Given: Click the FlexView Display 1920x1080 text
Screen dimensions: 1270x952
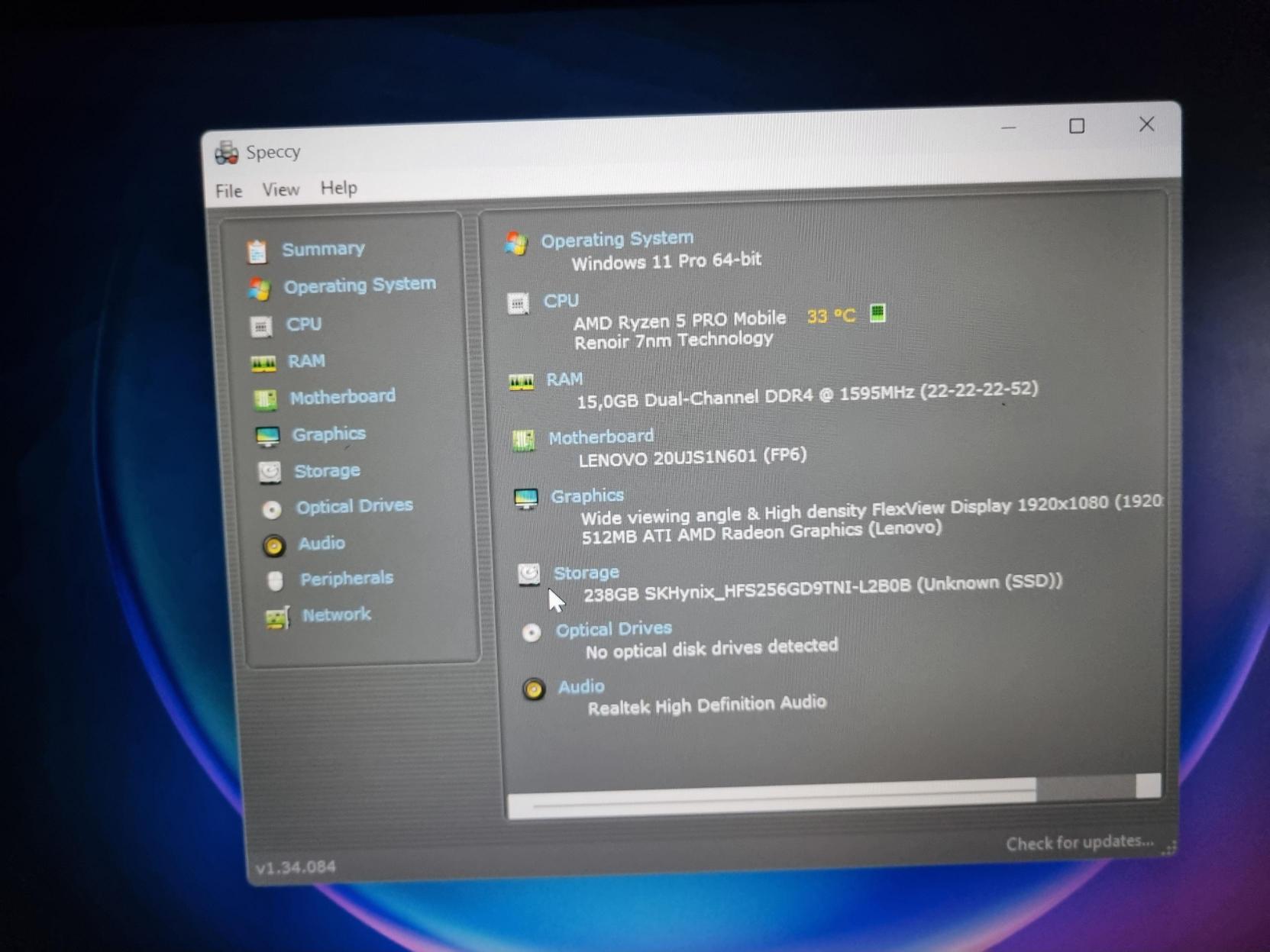Looking at the screenshot, I should click(x=871, y=510).
